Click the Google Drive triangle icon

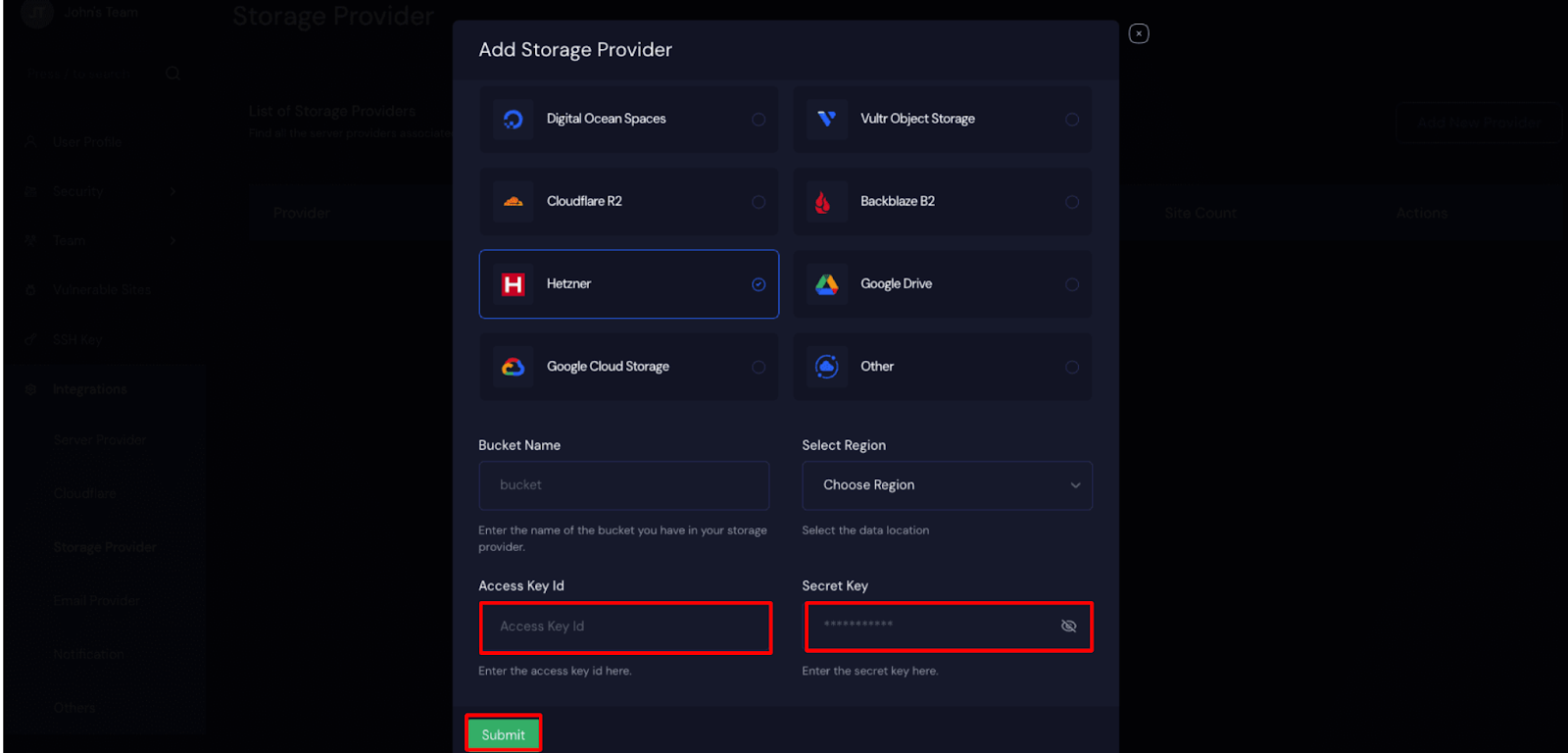click(x=826, y=284)
